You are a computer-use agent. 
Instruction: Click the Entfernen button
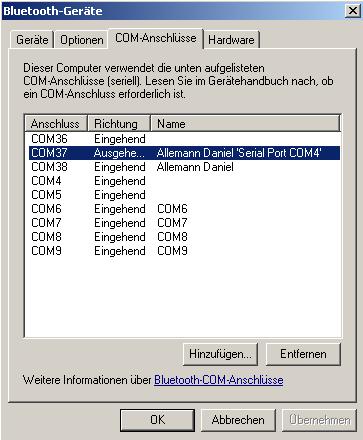click(x=303, y=354)
